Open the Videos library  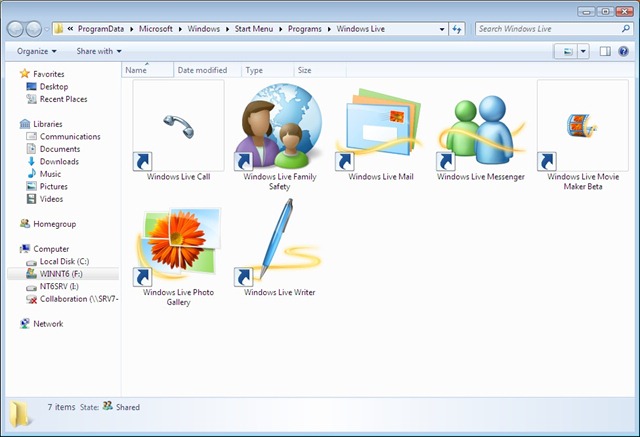[x=51, y=199]
